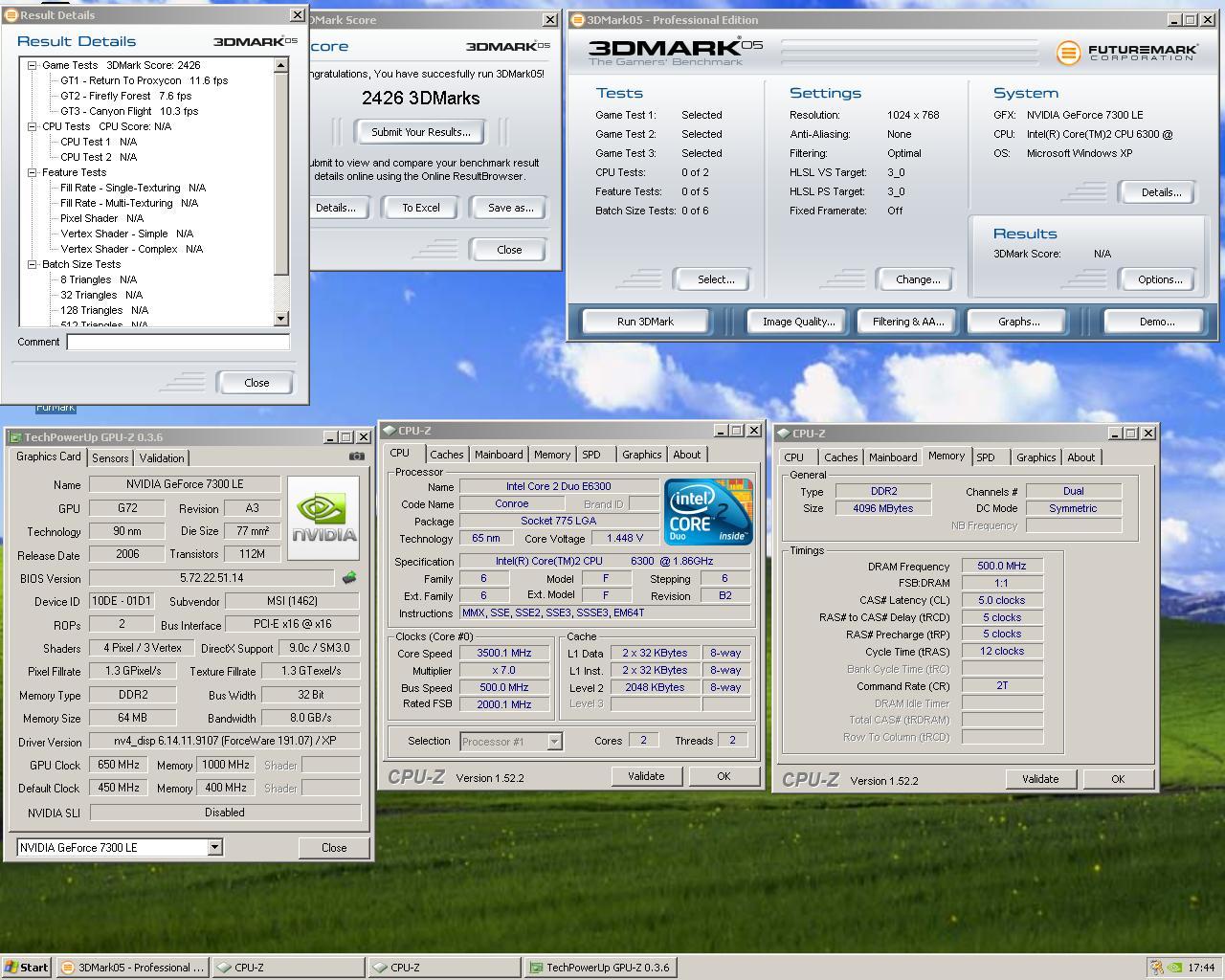The width and height of the screenshot is (1225, 980).
Task: Click the Start button on the taskbar
Action: pyautogui.click(x=26, y=968)
